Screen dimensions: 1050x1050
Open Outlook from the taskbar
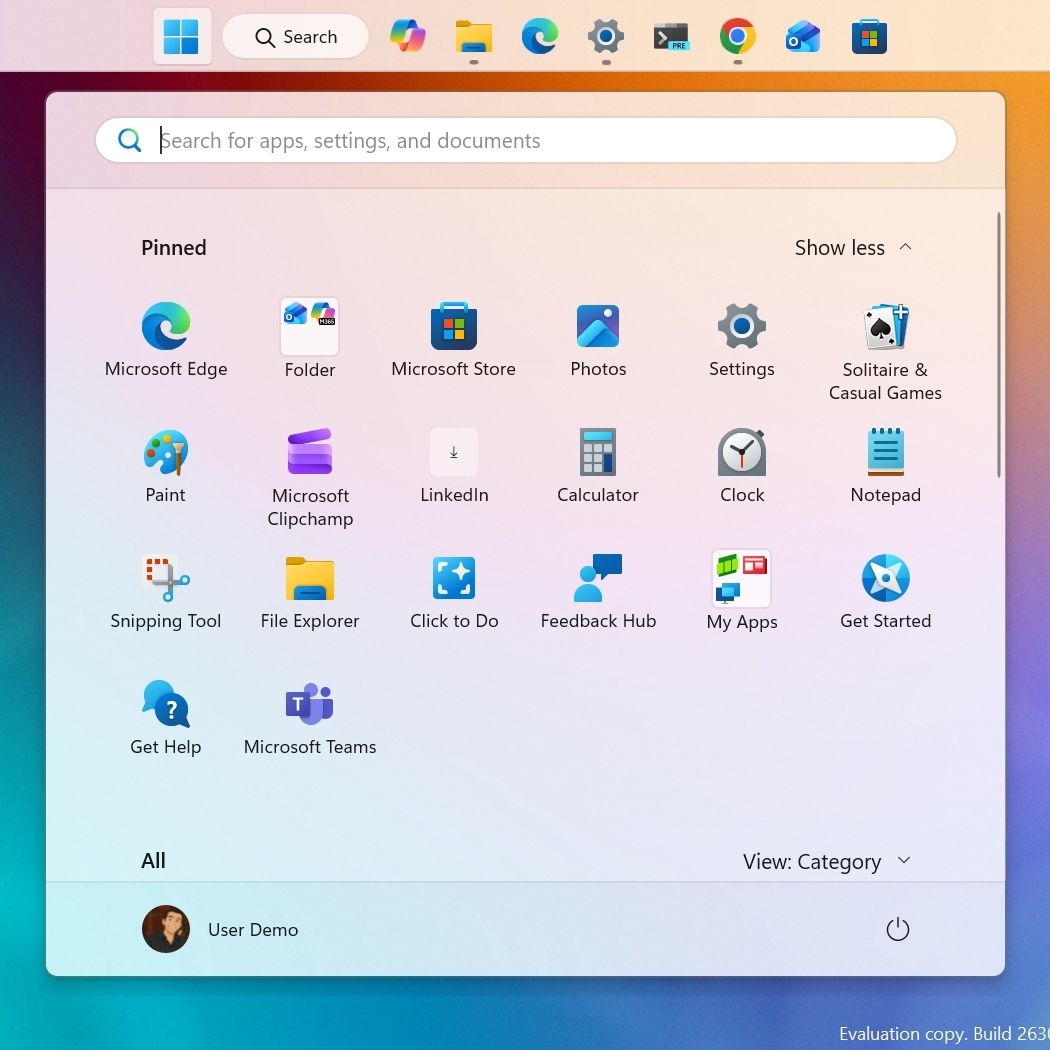click(803, 36)
